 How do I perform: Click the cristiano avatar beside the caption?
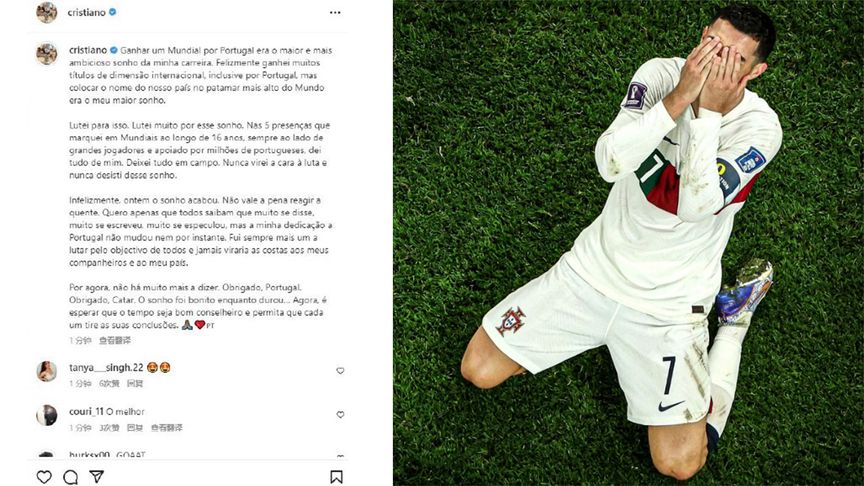47,54
